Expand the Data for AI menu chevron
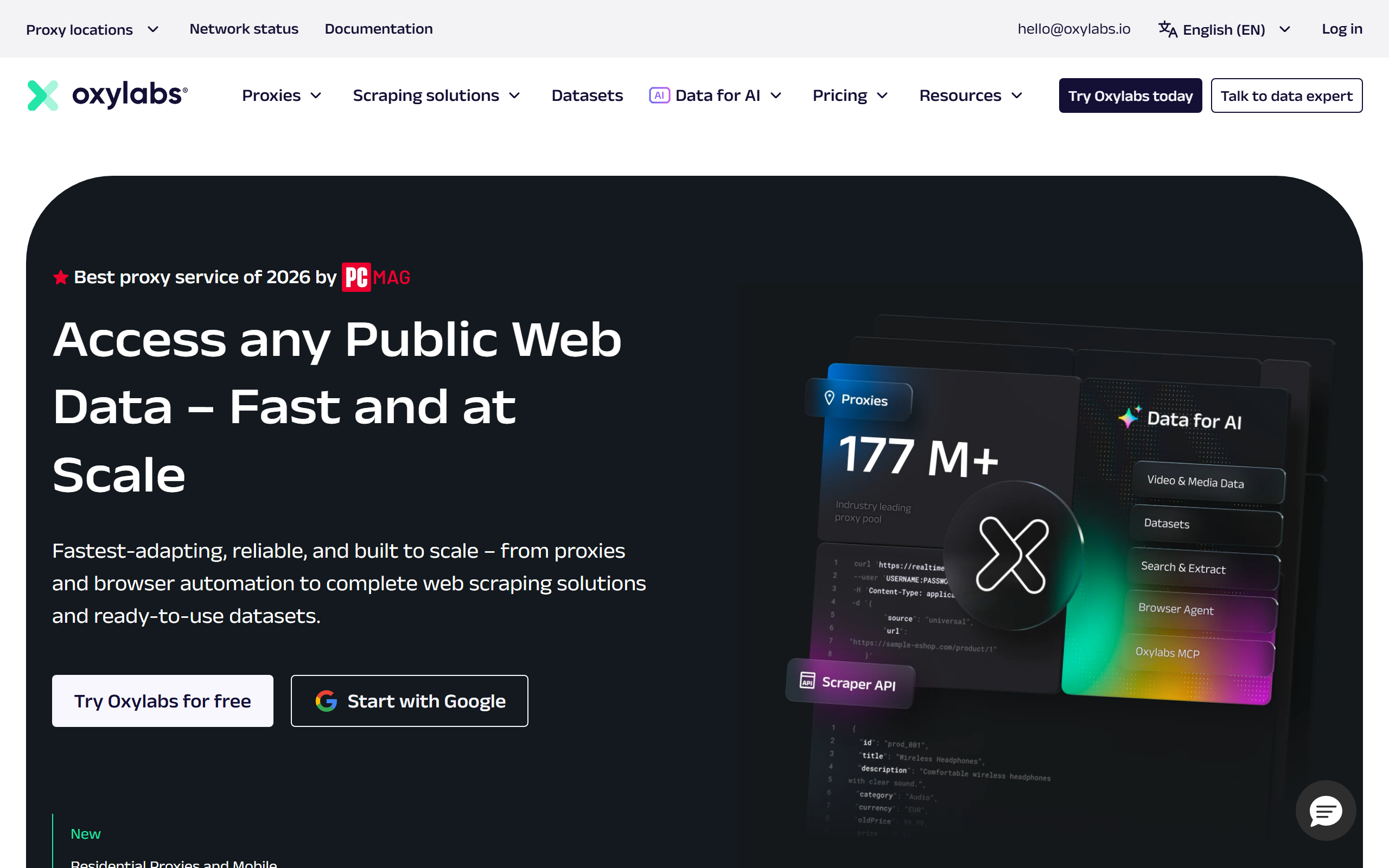The width and height of the screenshot is (1389, 868). [x=775, y=96]
